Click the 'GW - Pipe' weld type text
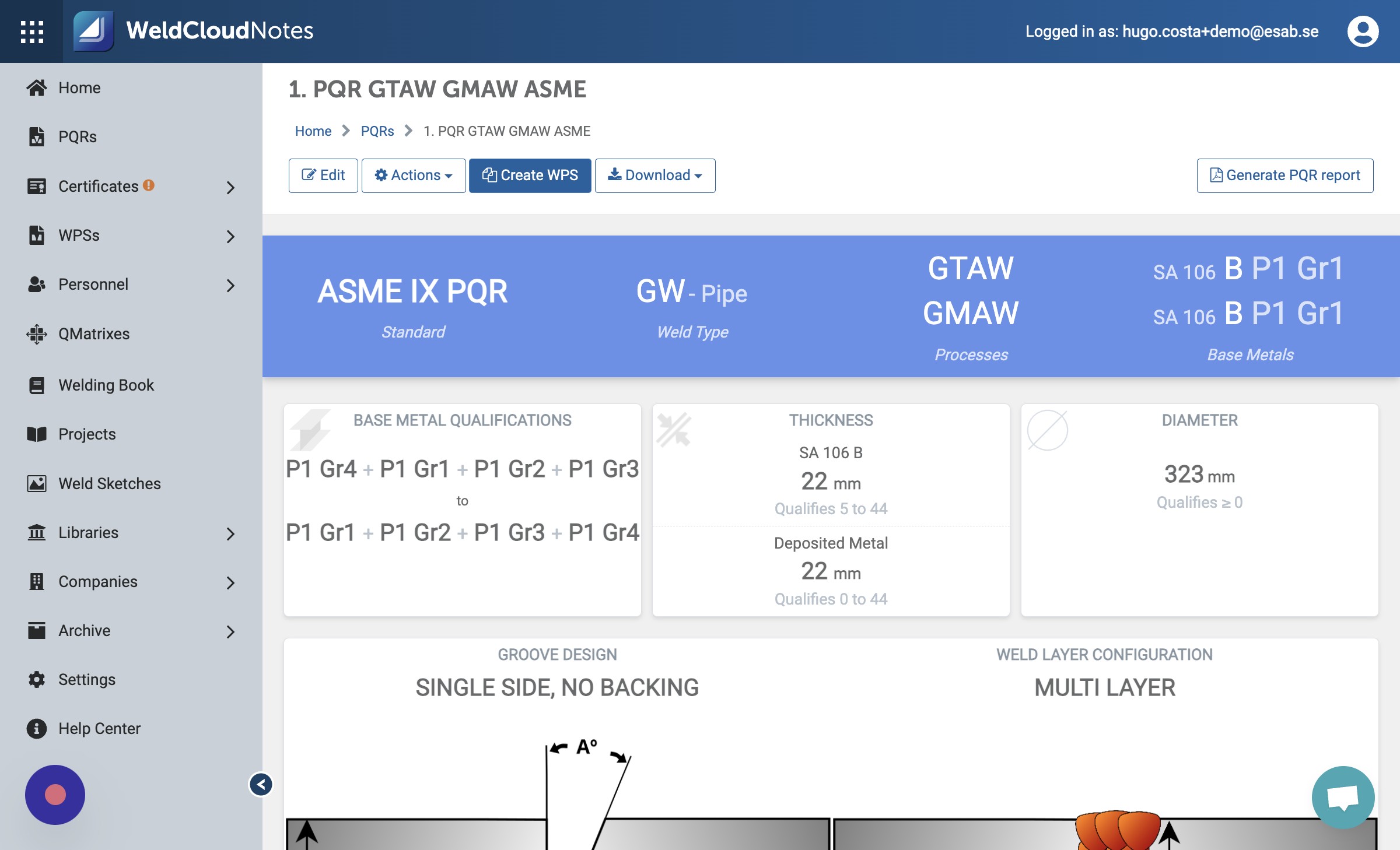This screenshot has width=1400, height=850. tap(692, 291)
